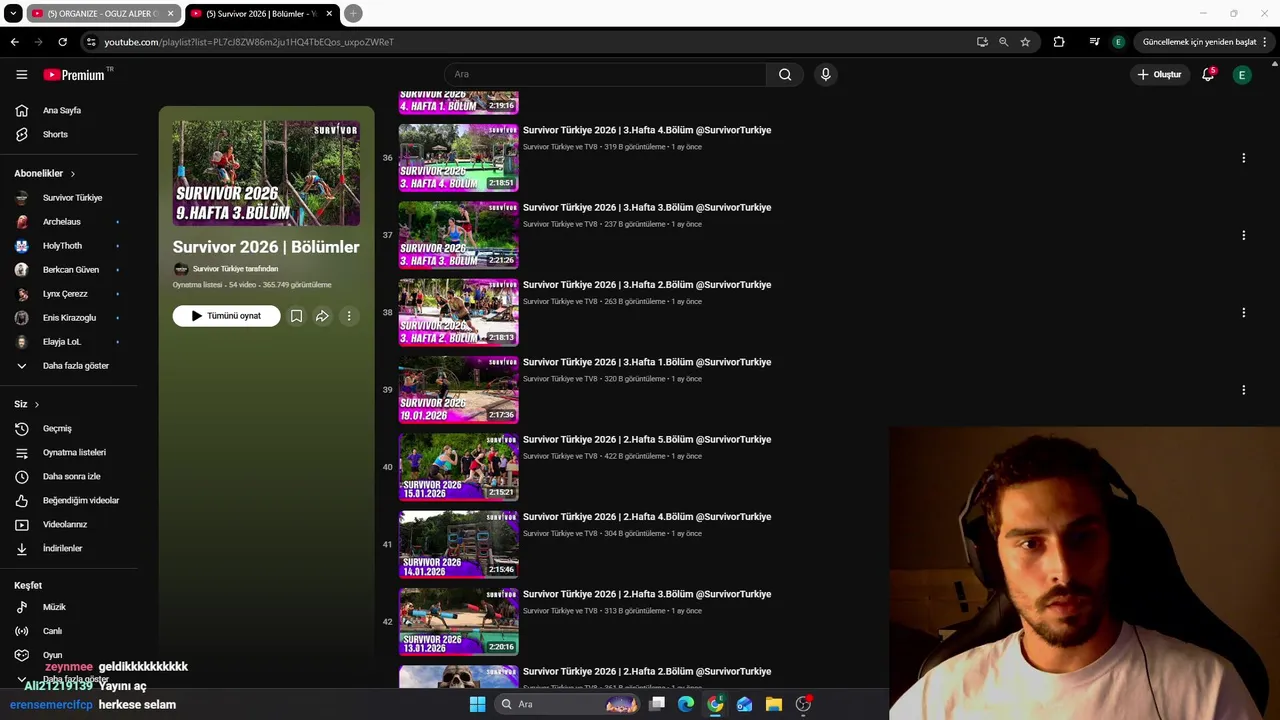Expand the Siz section chevron
The image size is (1280, 720).
[x=37, y=405]
